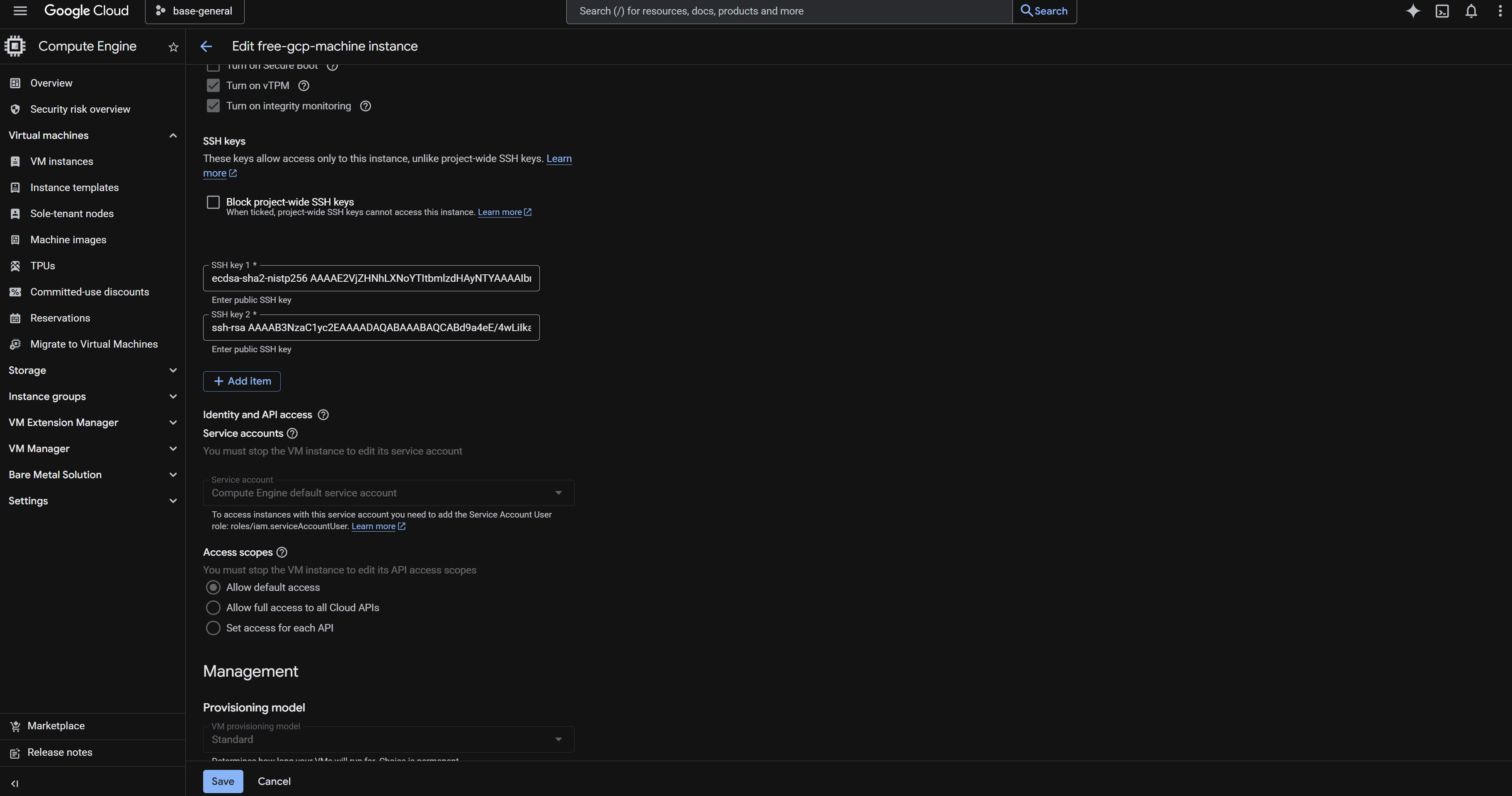Save the instance changes
Screen dimensions: 1512x796
click(223, 781)
